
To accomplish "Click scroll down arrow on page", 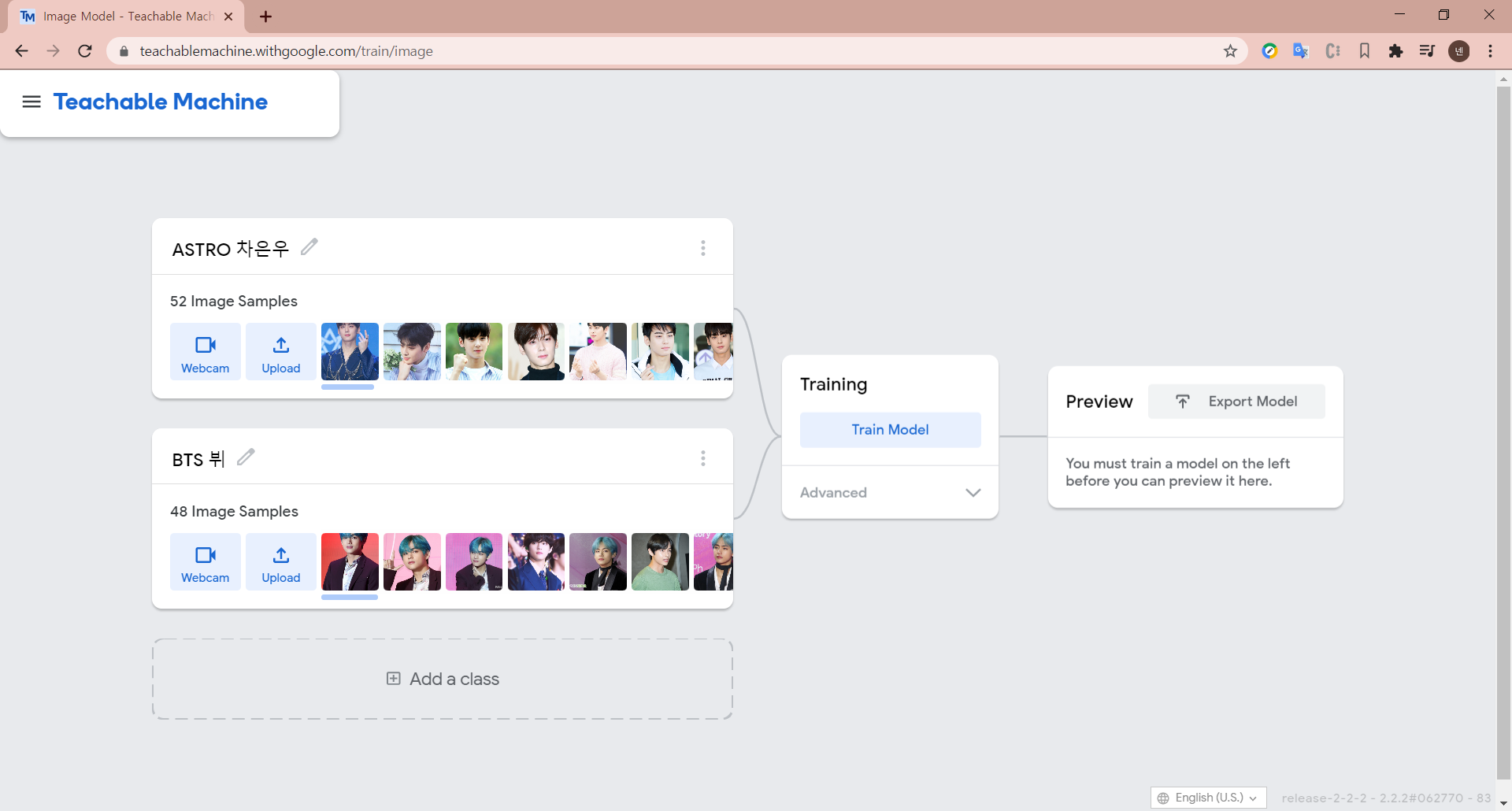I will click(1503, 803).
